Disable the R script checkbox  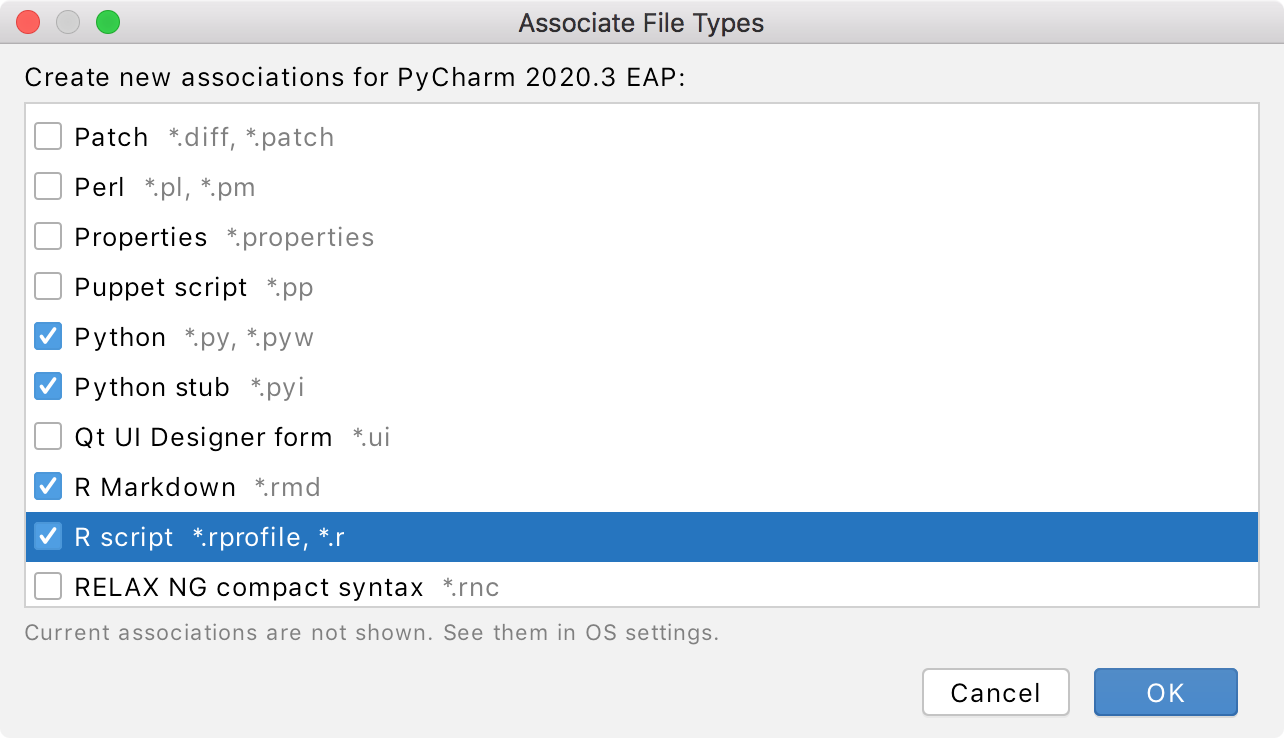pyautogui.click(x=47, y=537)
